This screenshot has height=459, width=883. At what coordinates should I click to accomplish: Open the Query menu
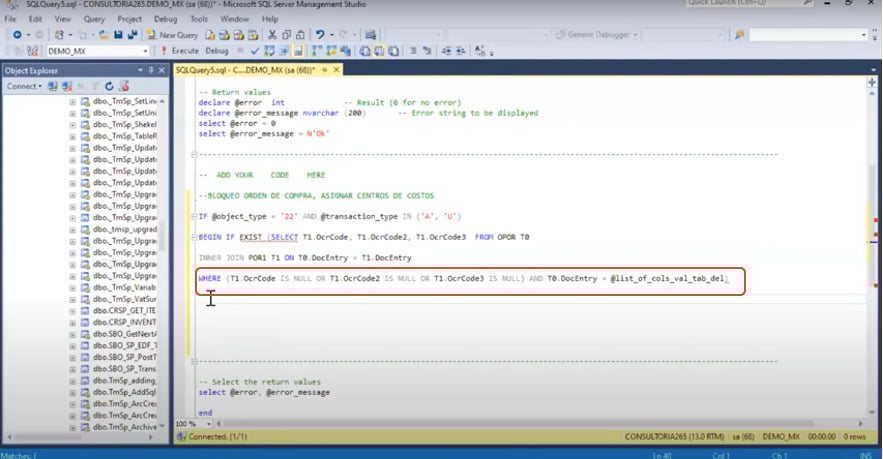[x=94, y=19]
